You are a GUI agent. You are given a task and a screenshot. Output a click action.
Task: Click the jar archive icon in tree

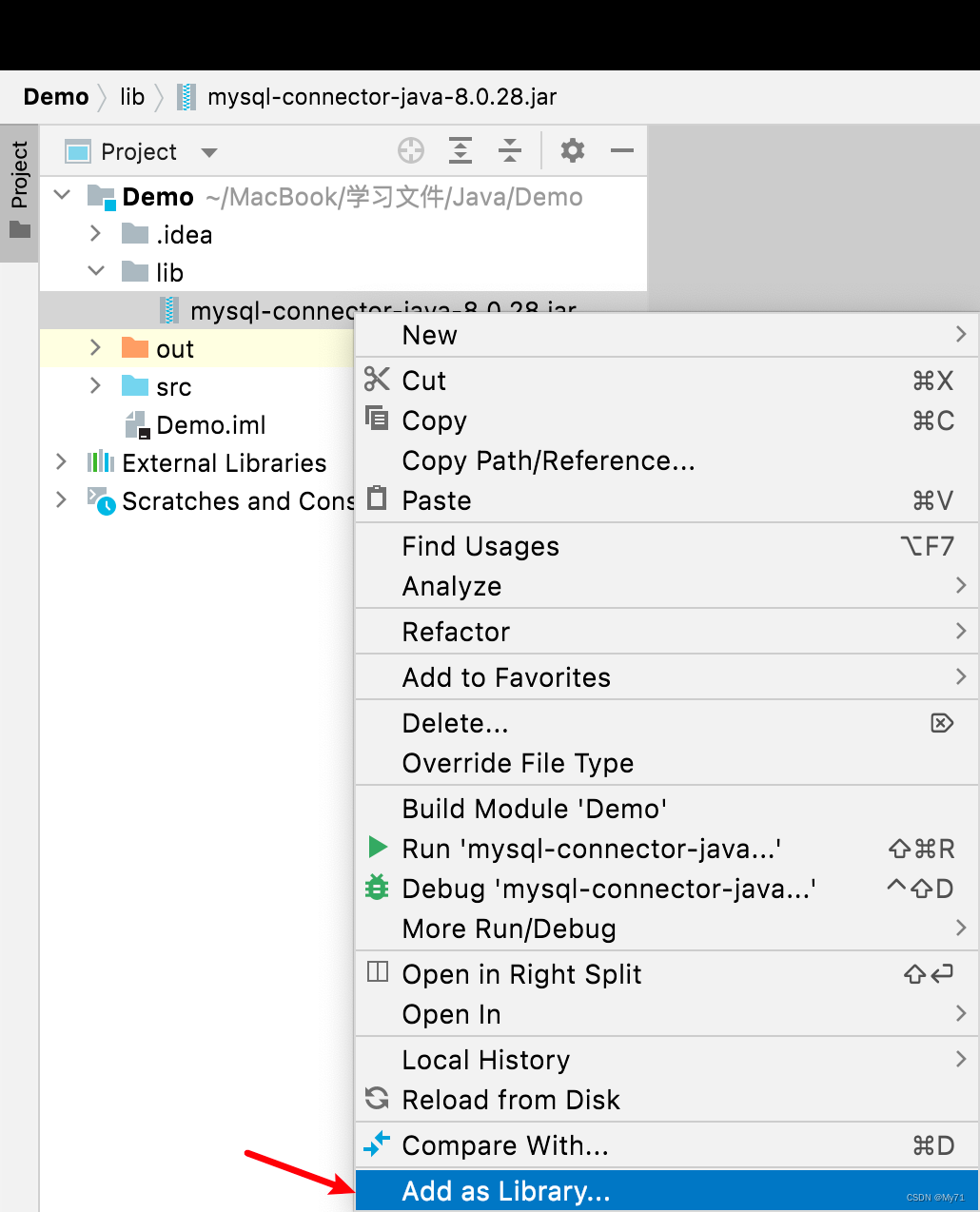[169, 310]
